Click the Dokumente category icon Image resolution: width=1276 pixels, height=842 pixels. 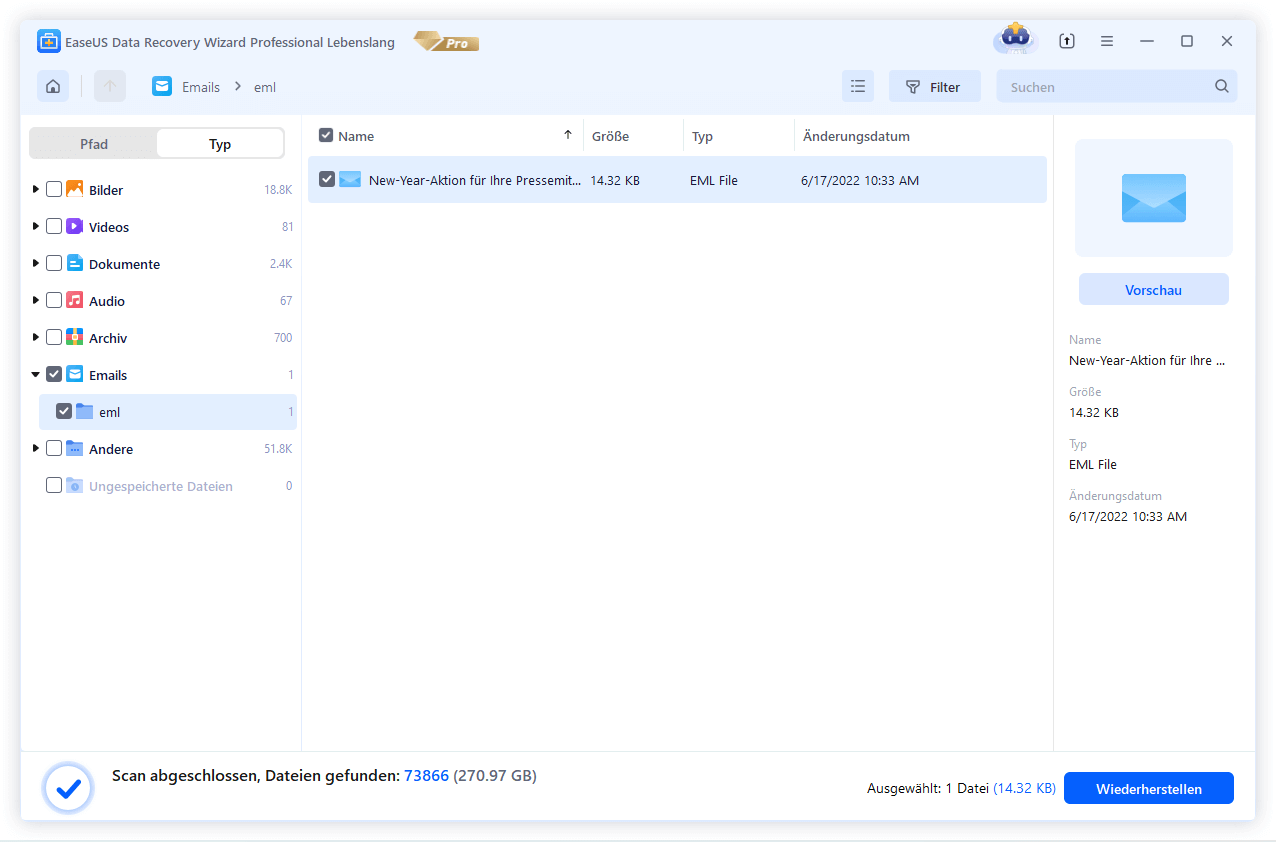(75, 264)
